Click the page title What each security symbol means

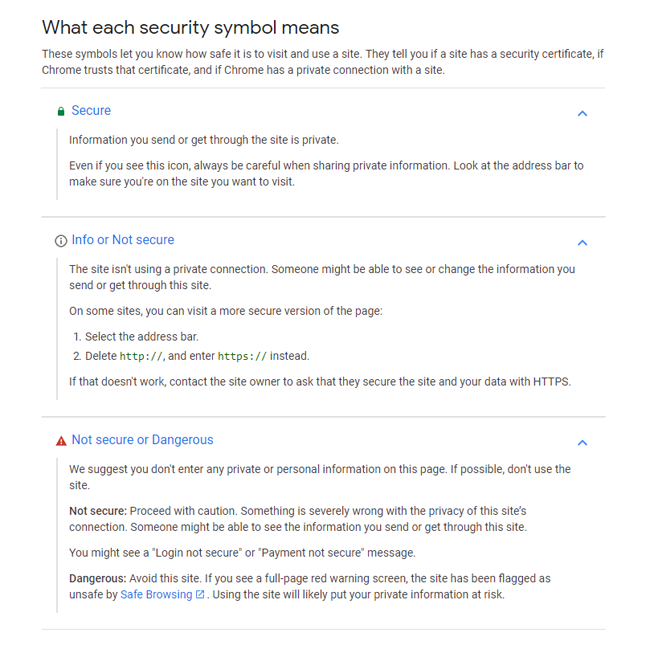tap(190, 27)
